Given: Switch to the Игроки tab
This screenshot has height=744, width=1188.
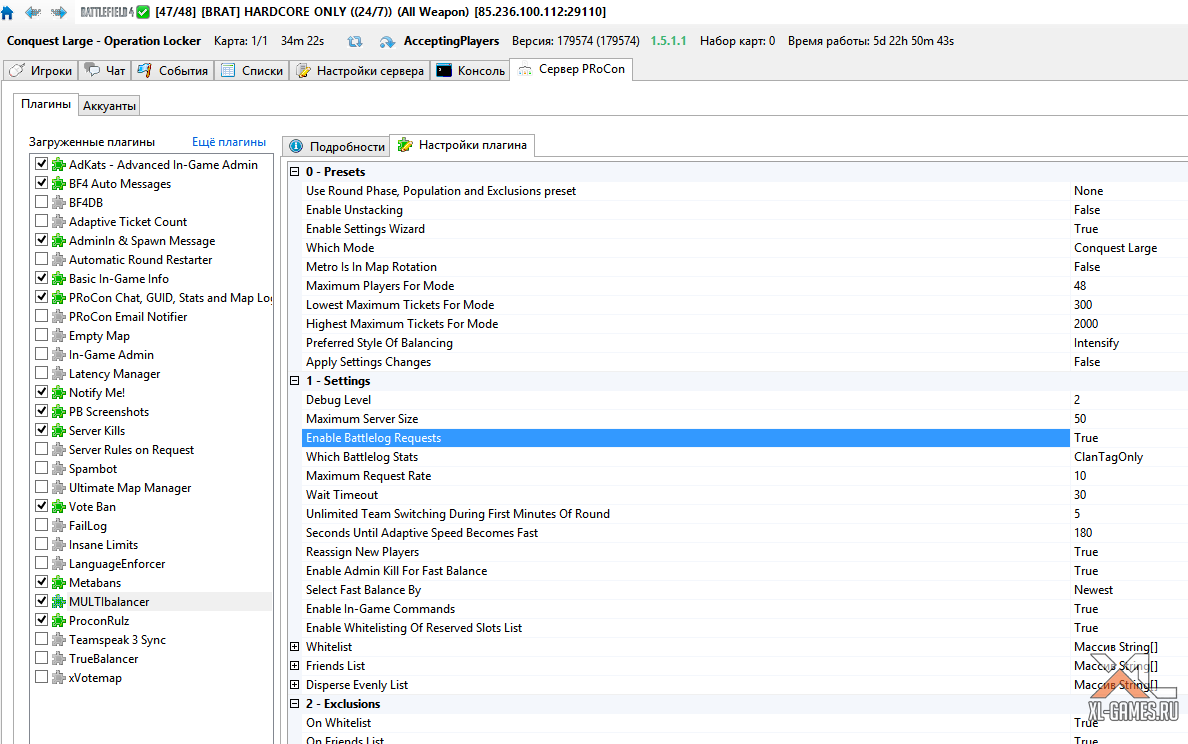Looking at the screenshot, I should [41, 70].
